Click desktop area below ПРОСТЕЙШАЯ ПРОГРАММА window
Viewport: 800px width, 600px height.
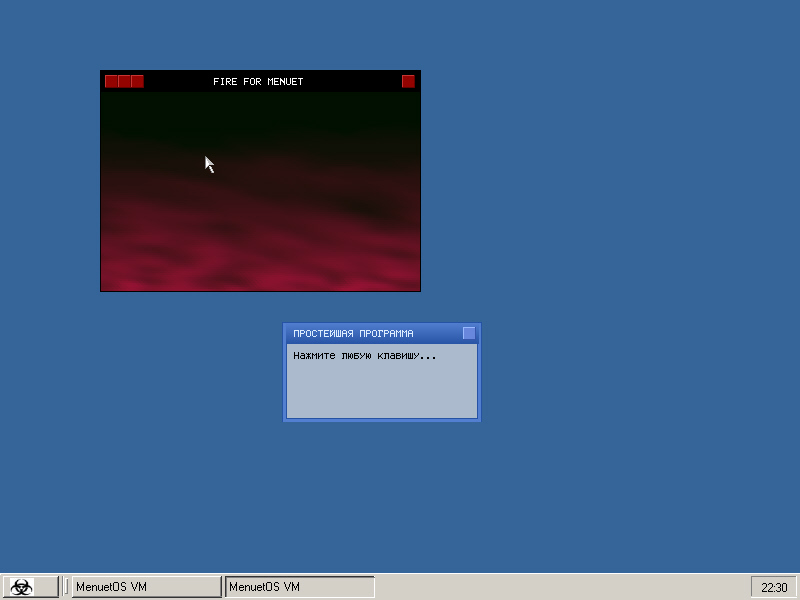(x=381, y=490)
